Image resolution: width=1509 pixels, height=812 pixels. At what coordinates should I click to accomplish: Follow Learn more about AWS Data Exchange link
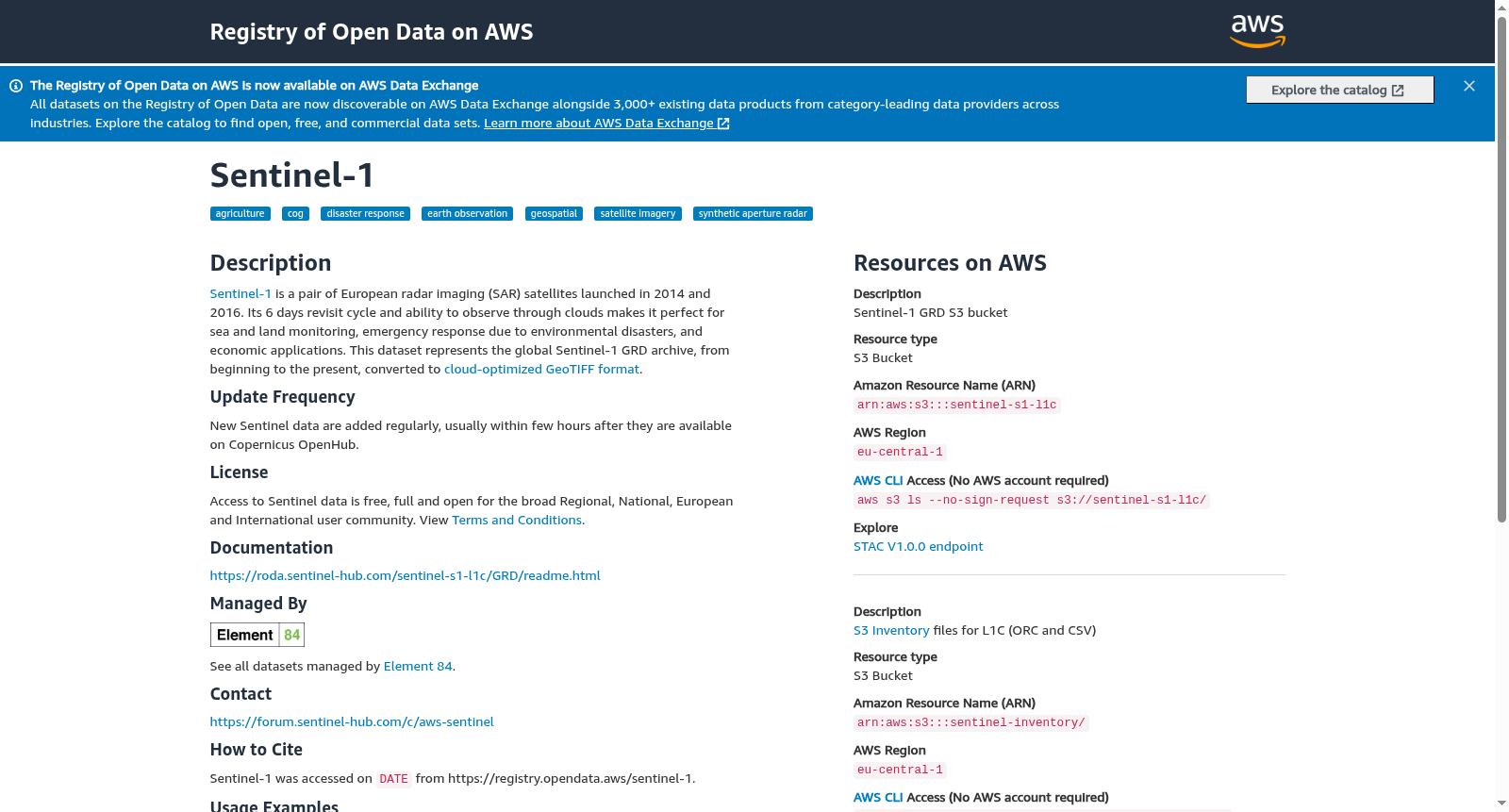606,123
